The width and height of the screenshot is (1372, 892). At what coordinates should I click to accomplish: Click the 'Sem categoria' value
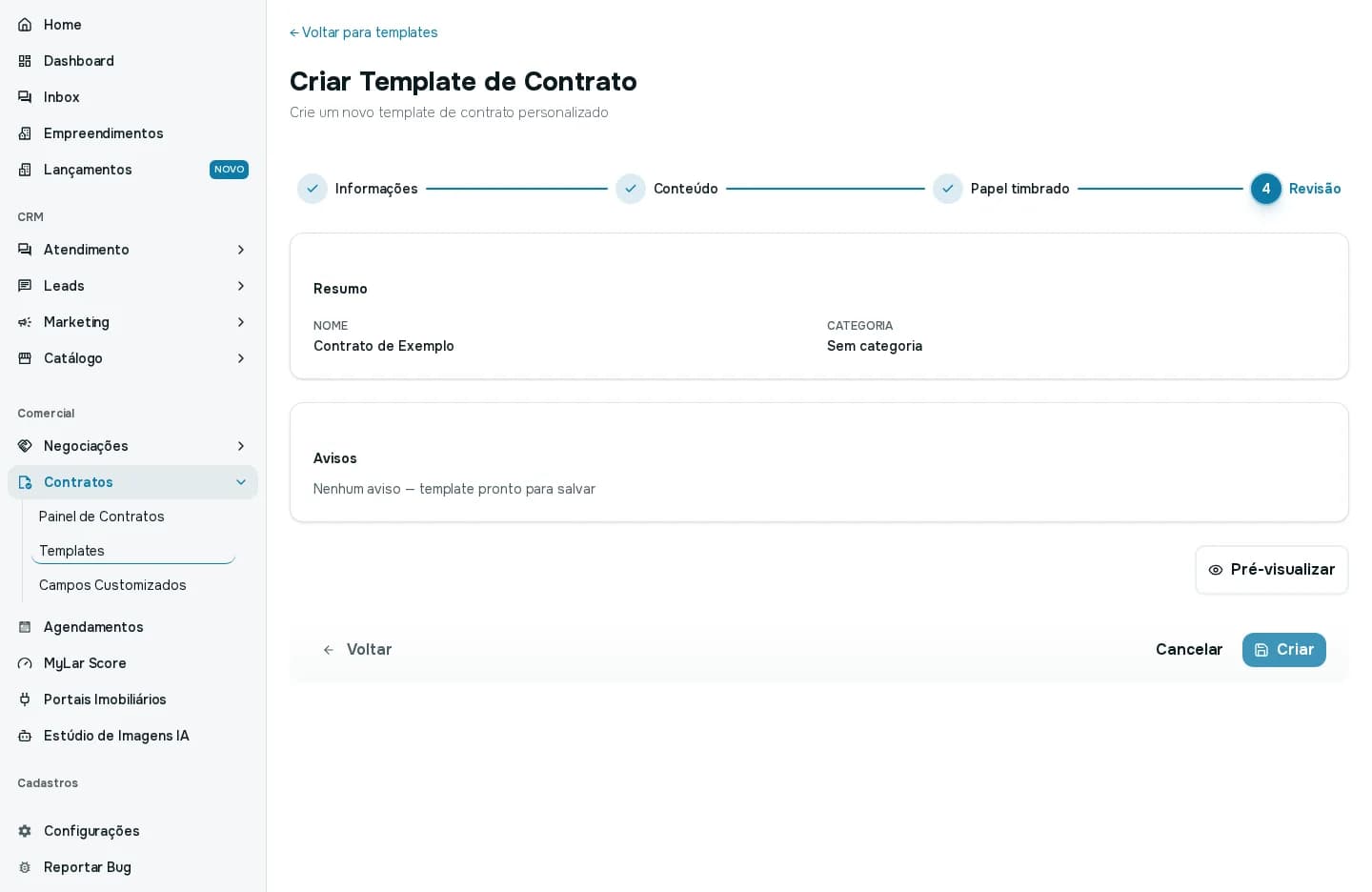pos(875,346)
